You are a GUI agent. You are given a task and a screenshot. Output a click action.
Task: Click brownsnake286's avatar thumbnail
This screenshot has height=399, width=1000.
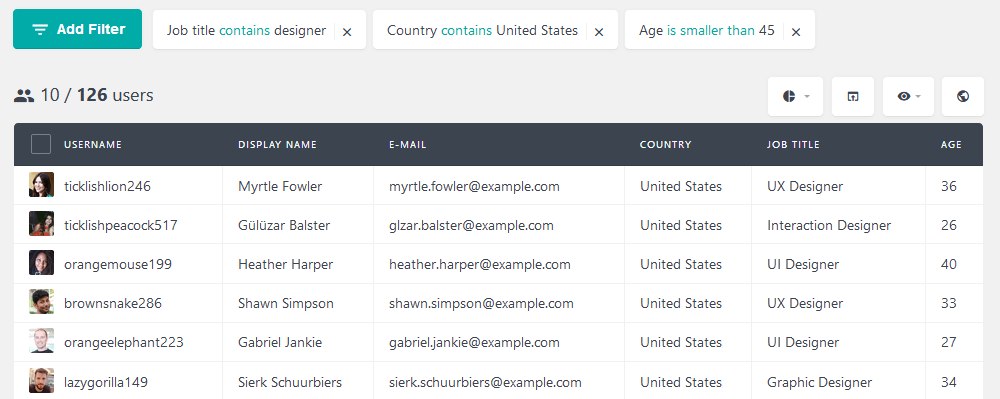[41, 301]
